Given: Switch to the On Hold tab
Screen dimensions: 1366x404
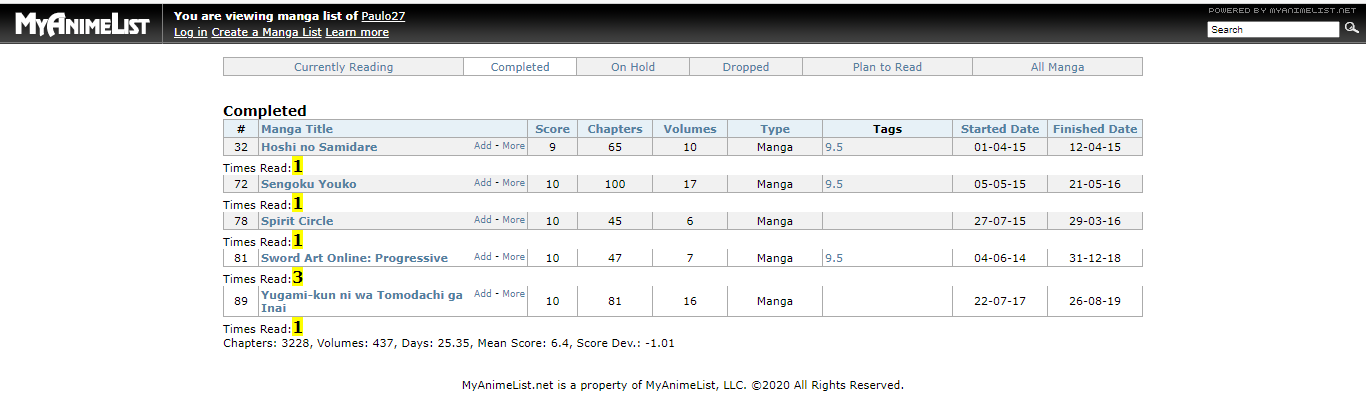Looking at the screenshot, I should pos(633,67).
